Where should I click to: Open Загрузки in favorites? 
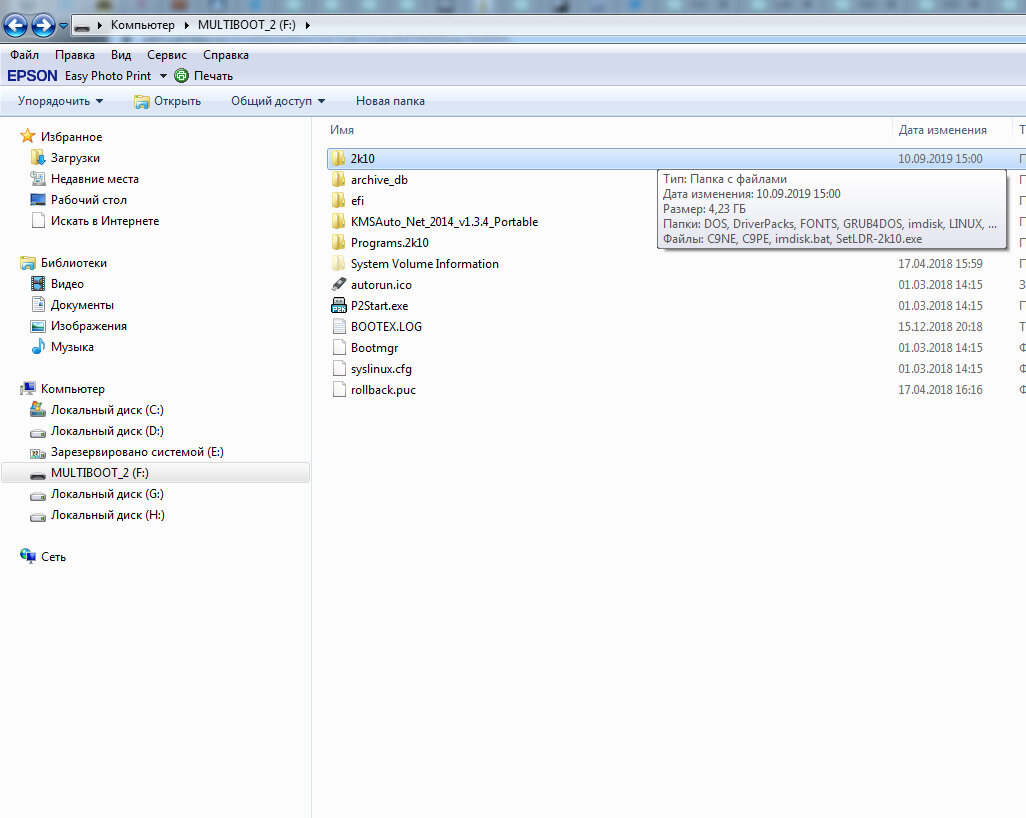click(75, 158)
